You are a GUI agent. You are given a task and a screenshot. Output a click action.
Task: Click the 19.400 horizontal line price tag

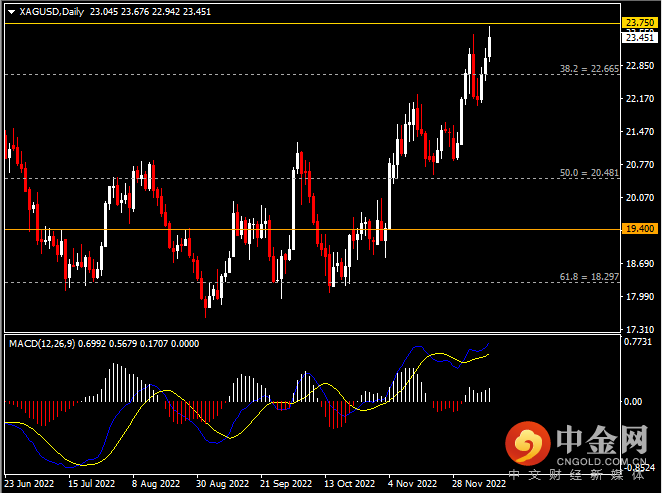tap(640, 229)
